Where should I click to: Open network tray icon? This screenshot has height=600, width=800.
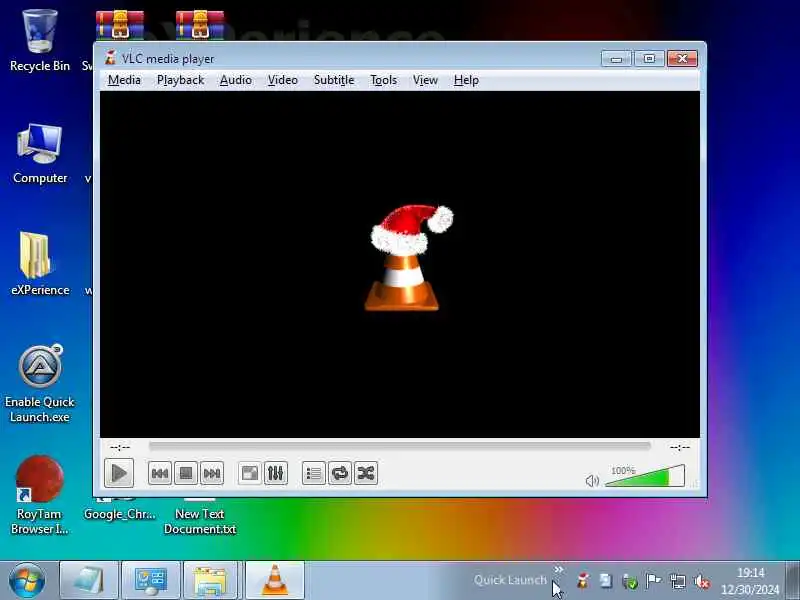tap(678, 581)
